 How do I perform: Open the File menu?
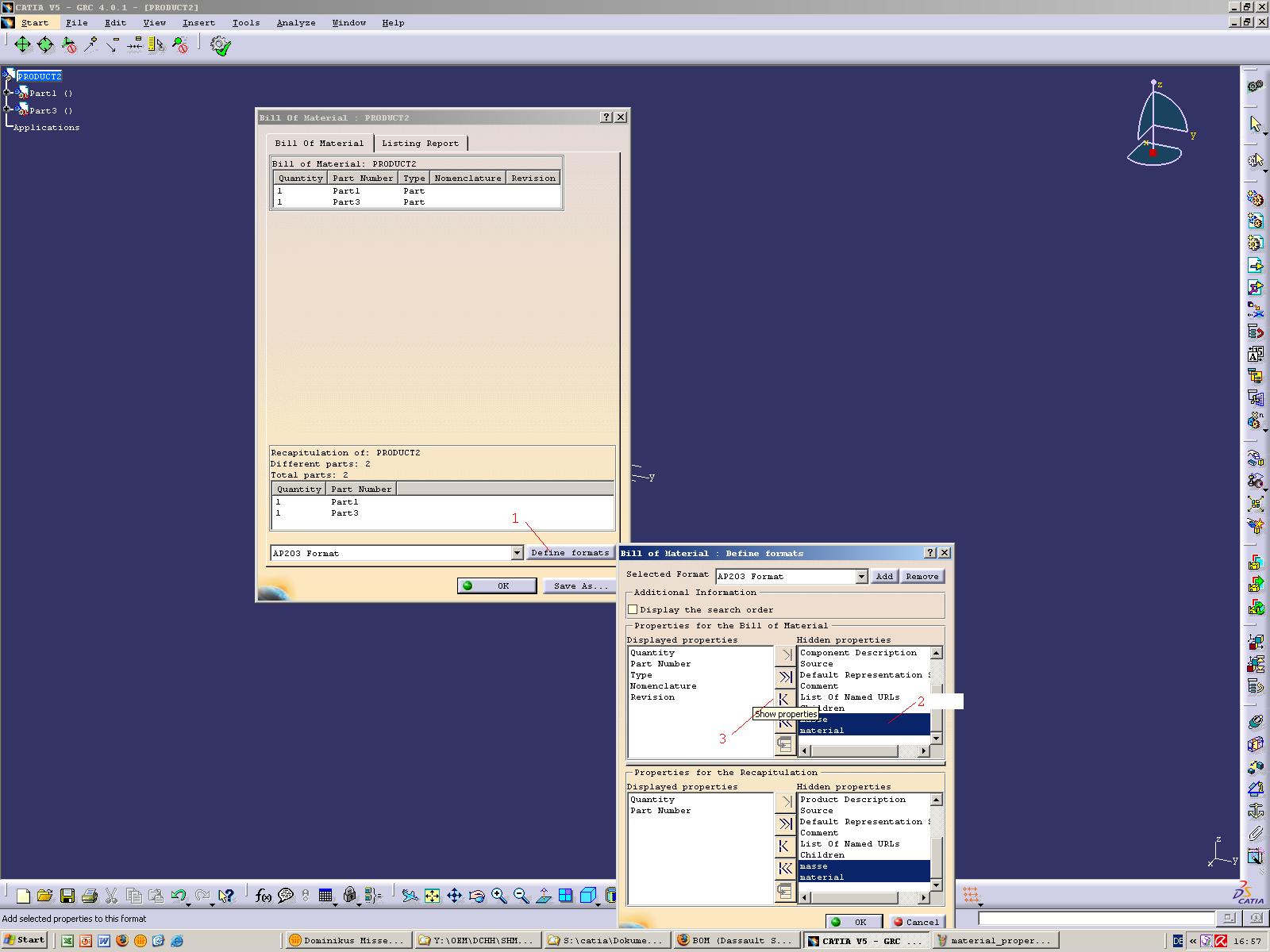(76, 23)
